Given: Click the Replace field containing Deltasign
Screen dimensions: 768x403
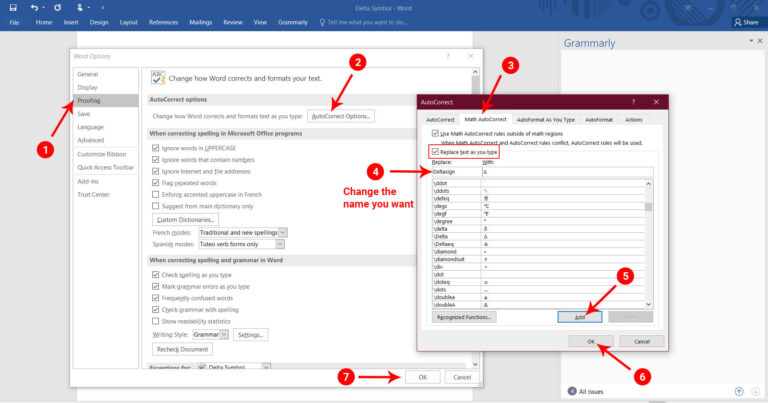Looking at the screenshot, I should point(456,172).
